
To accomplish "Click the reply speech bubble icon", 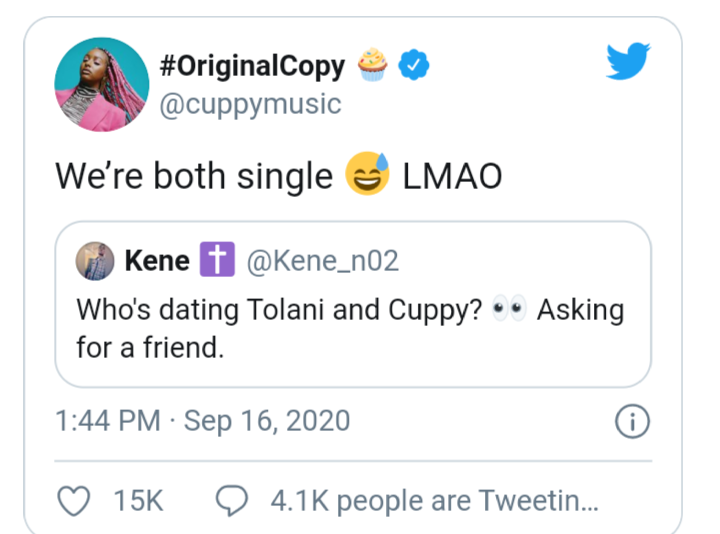I will point(233,500).
